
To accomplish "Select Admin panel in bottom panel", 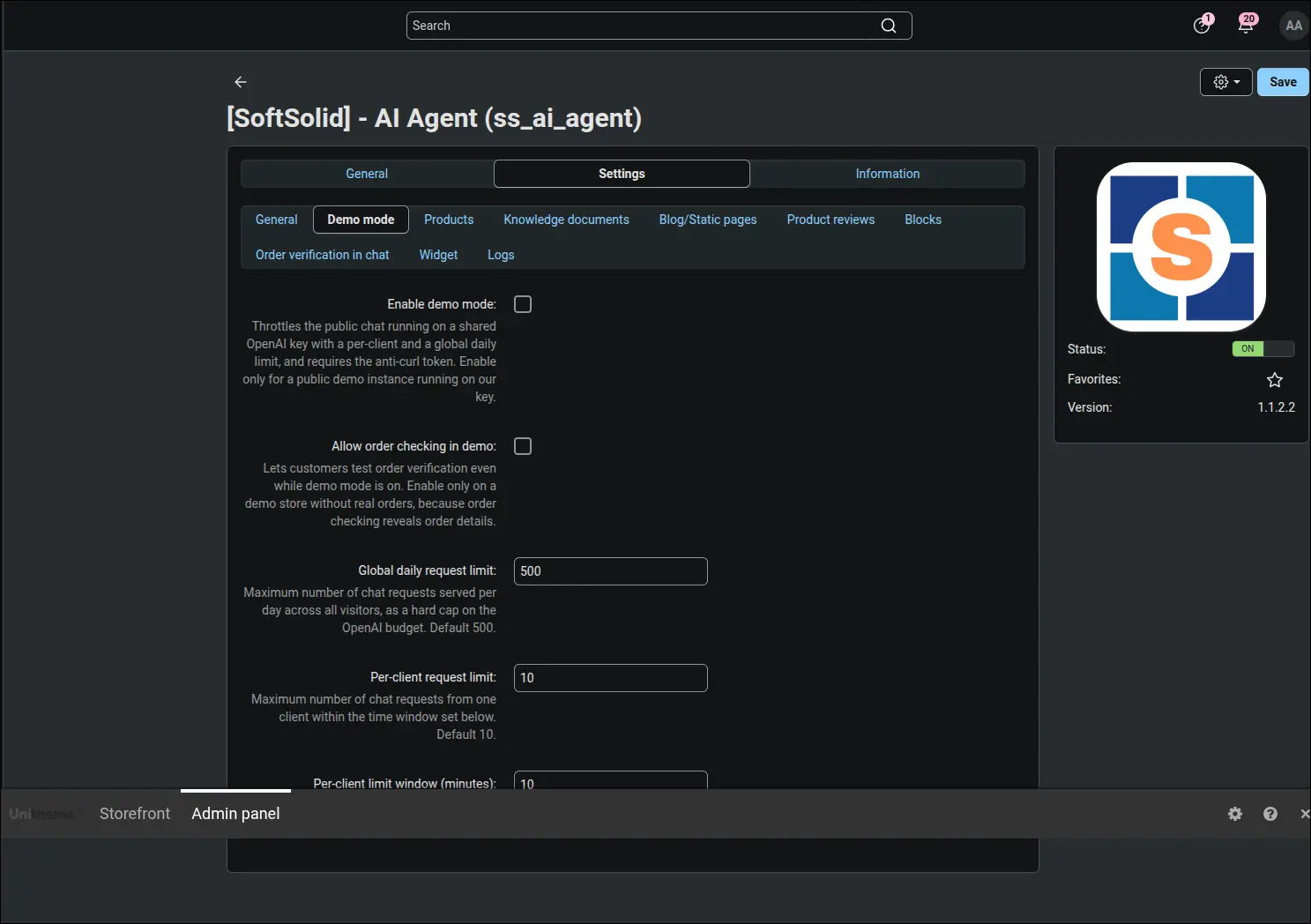I will [235, 814].
